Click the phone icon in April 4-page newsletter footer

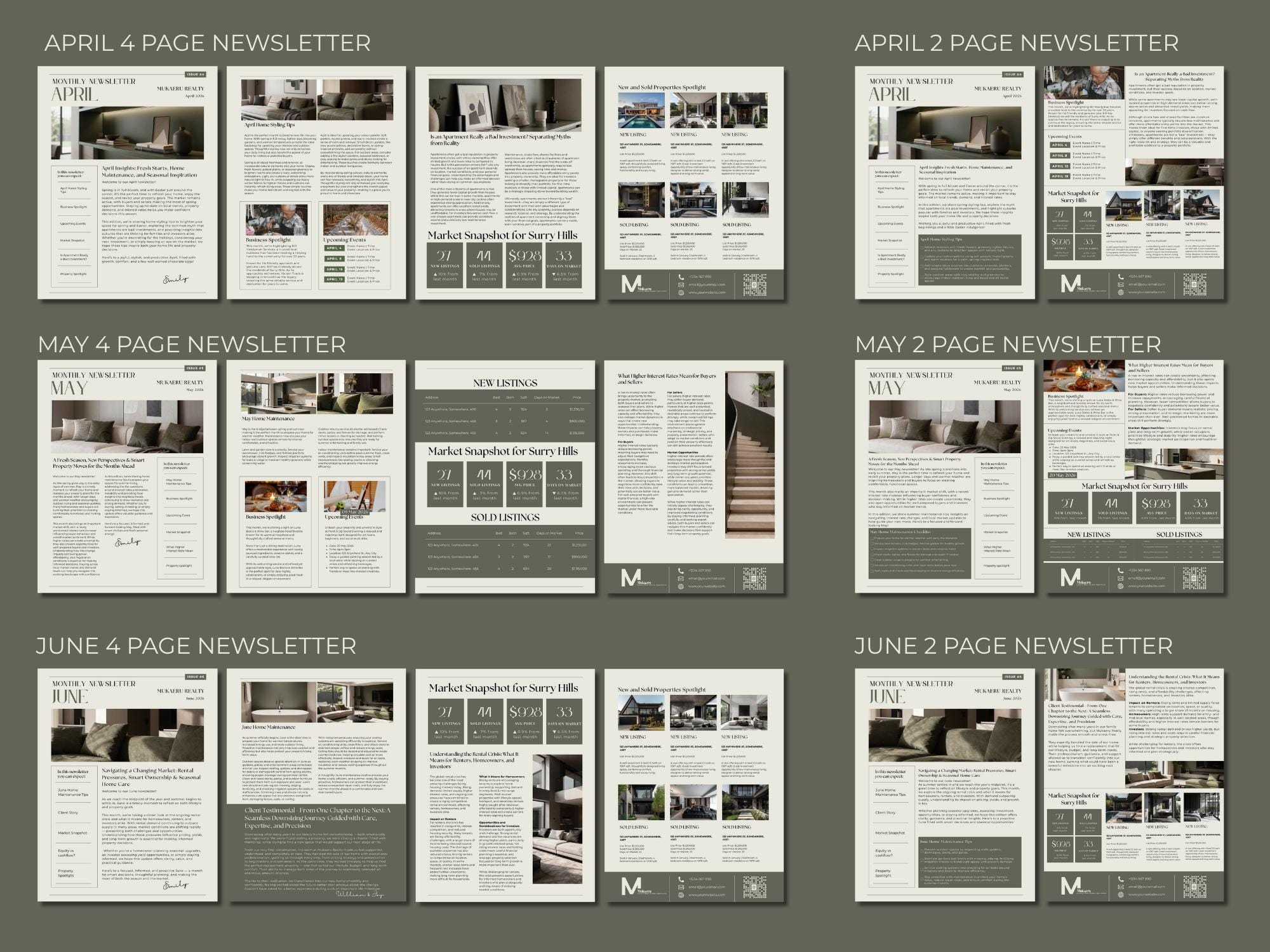pyautogui.click(x=681, y=277)
